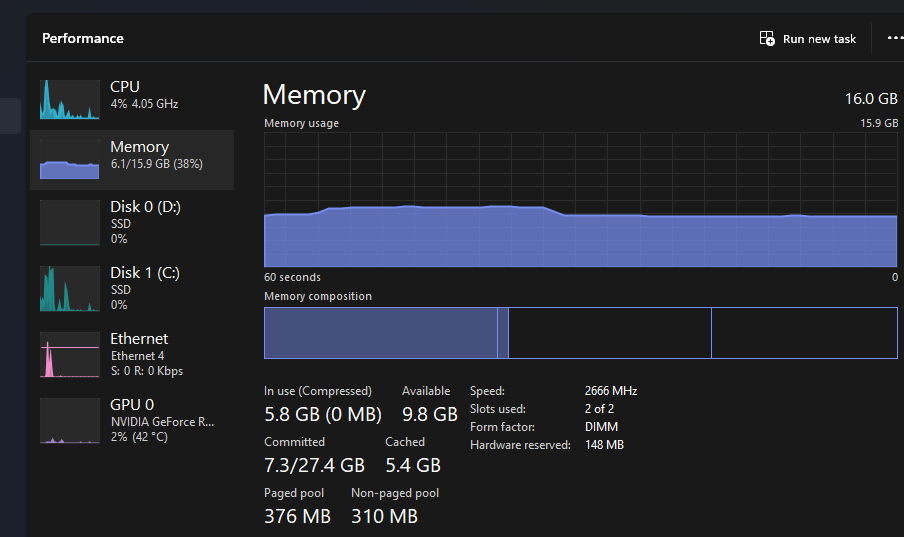Click the DIMM form factor value

[601, 427]
